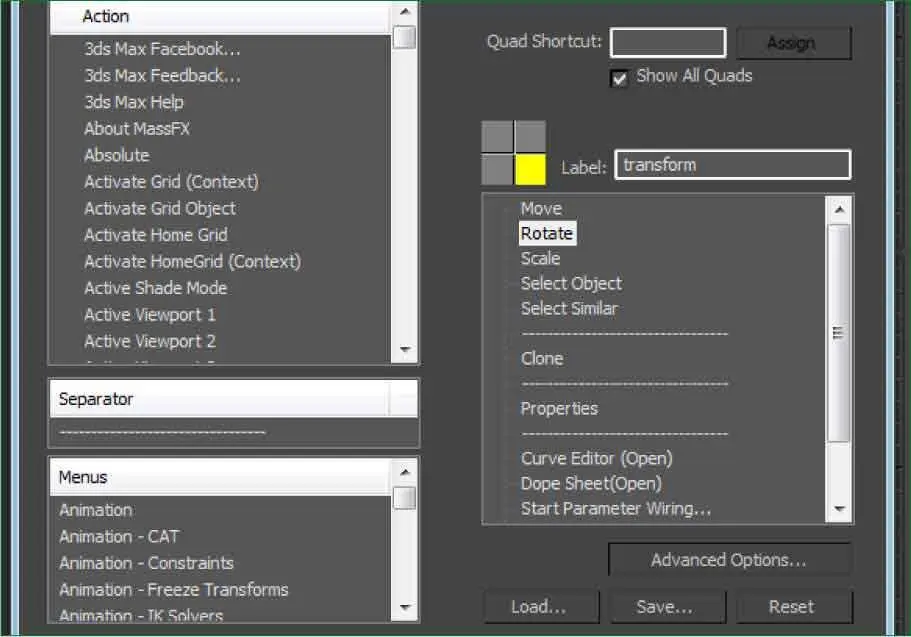The image size is (911, 637).
Task: Select the separator line above Clone
Action: (x=625, y=334)
